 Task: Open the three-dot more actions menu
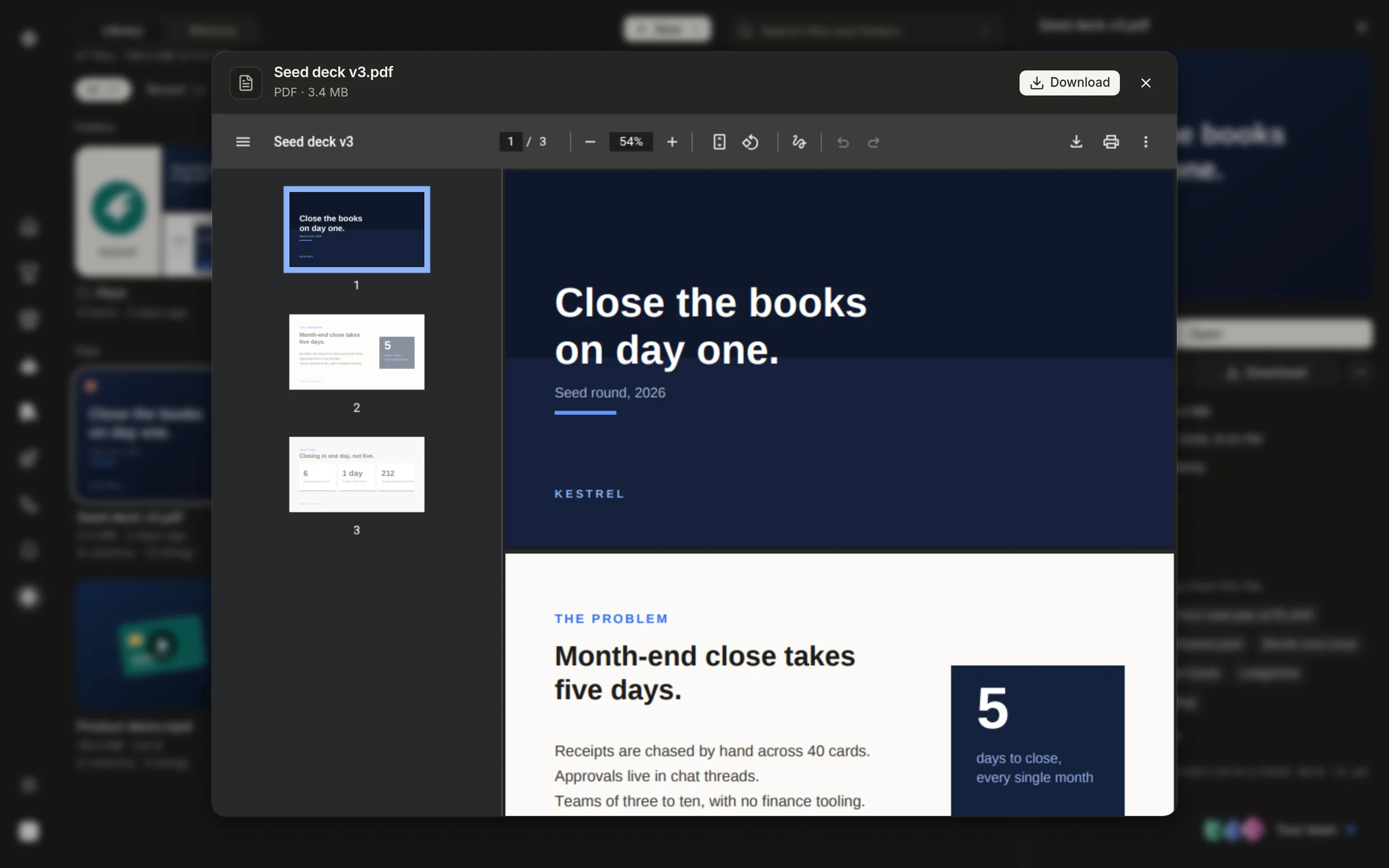1145,142
